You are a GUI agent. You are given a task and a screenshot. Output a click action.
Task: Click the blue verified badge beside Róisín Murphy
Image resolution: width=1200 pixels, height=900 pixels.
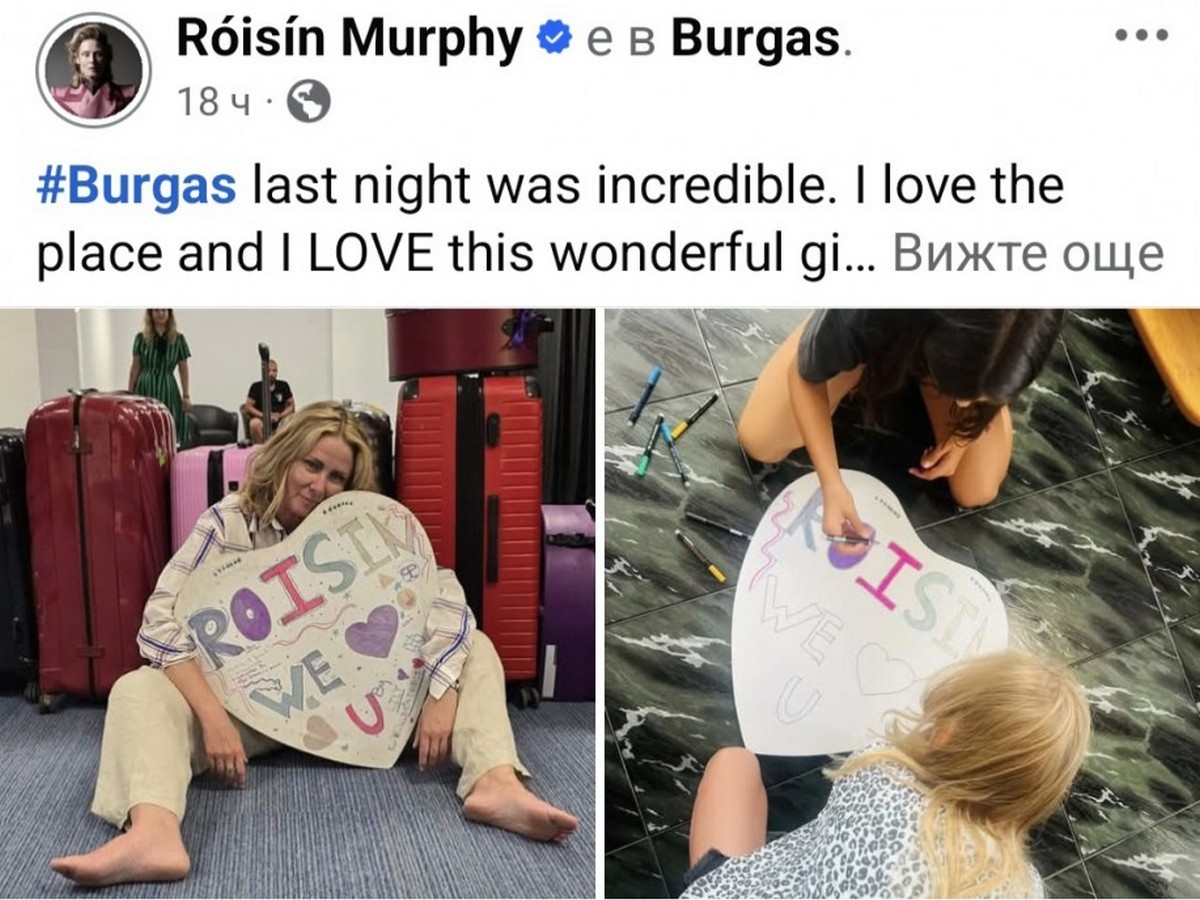(553, 39)
